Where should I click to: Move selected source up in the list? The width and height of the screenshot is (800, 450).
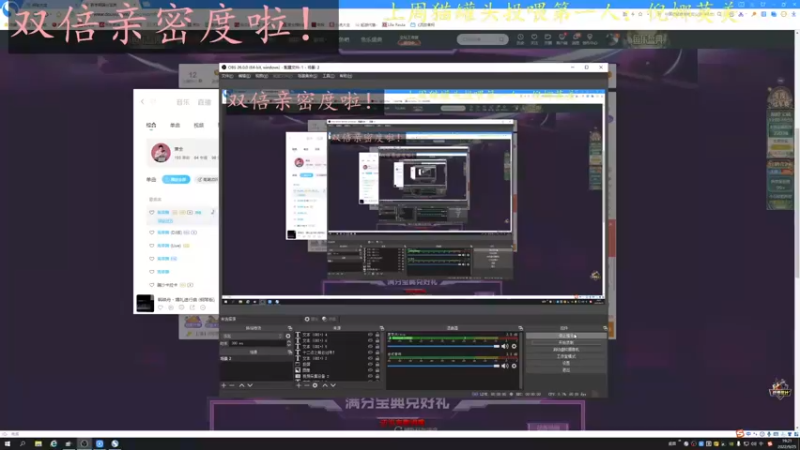point(325,385)
